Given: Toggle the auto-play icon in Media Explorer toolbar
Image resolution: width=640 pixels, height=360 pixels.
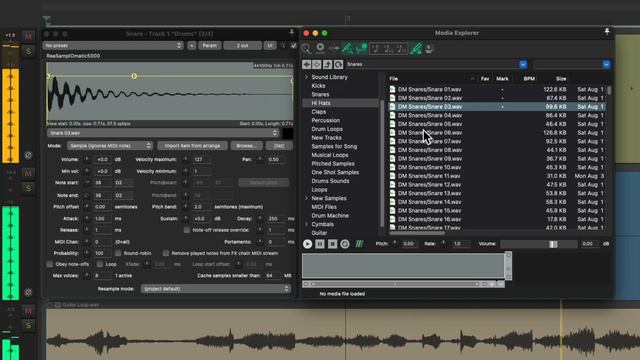Looking at the screenshot, I should (x=320, y=48).
